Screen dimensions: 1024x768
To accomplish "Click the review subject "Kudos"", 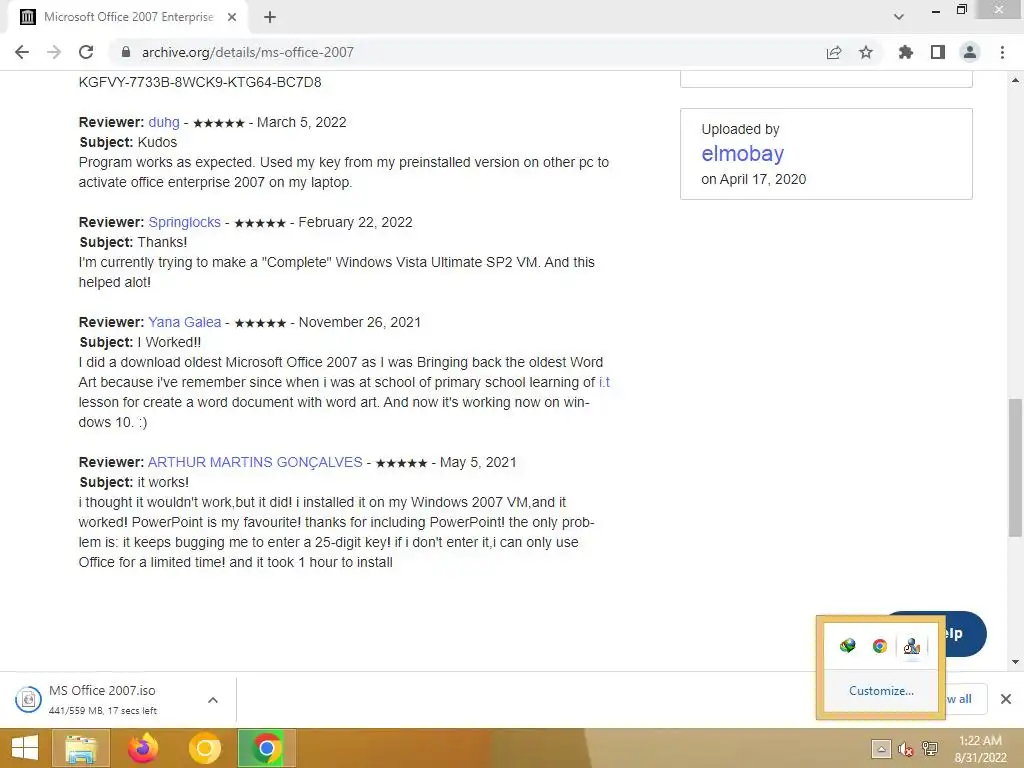I will tap(157, 142).
